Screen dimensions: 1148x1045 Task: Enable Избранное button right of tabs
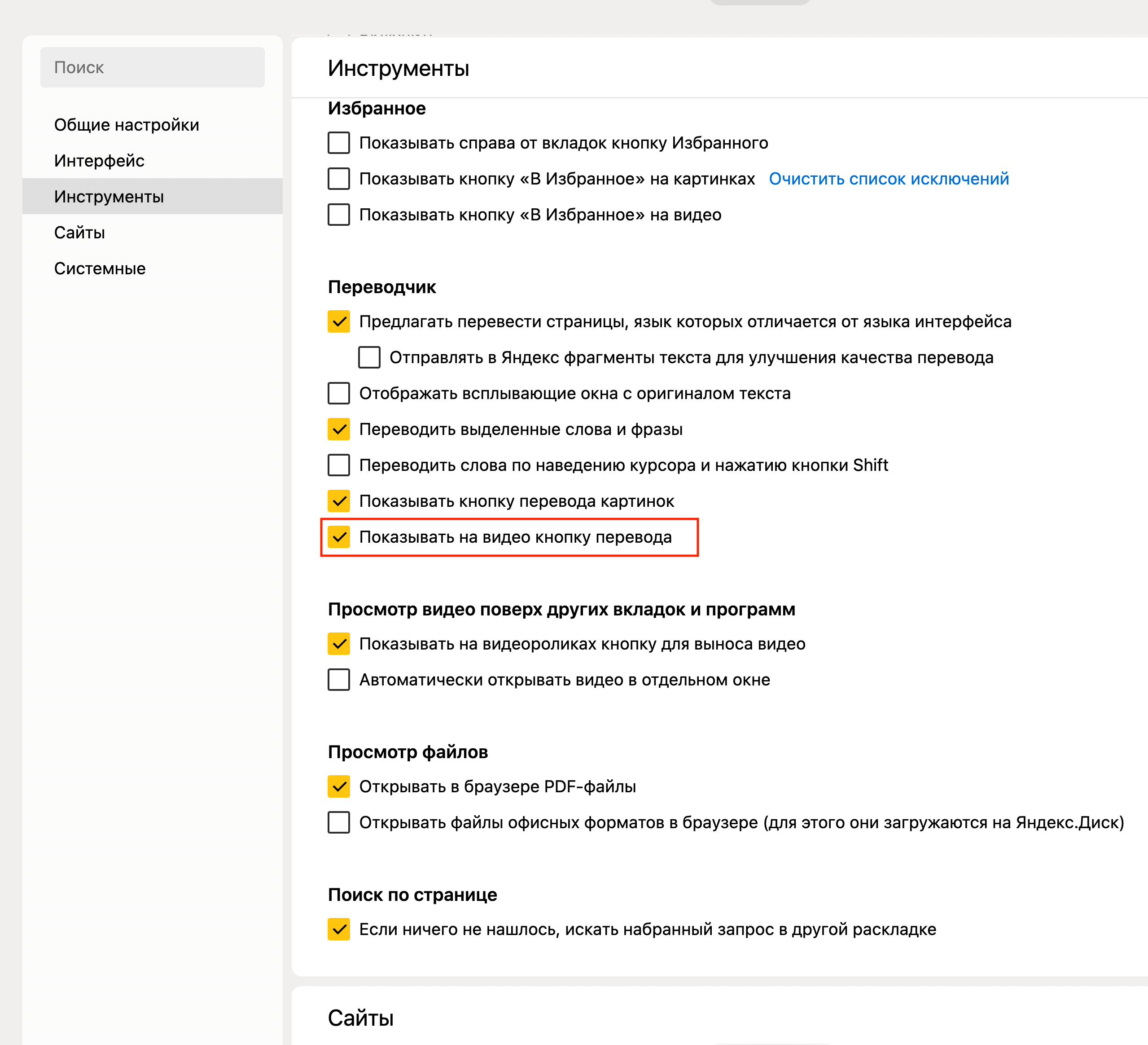339,143
